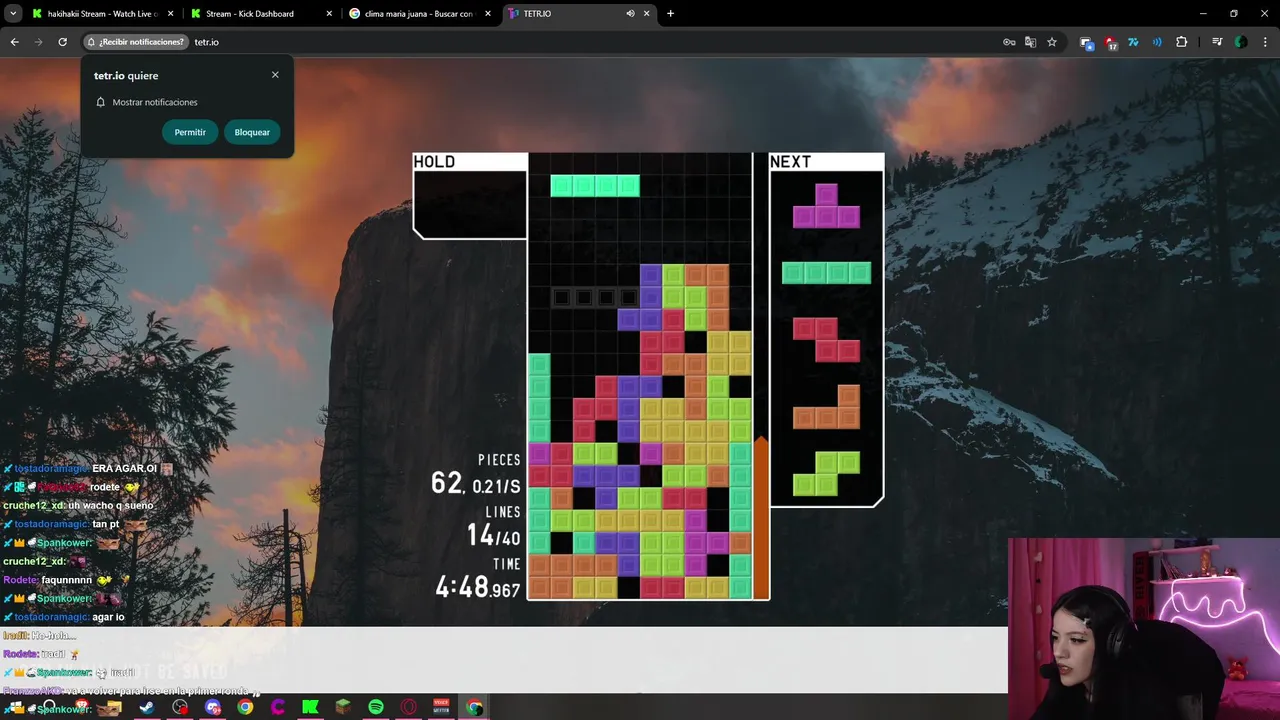Click chat message 'agar io'
Viewport: 1280px width, 720px height.
click(108, 617)
